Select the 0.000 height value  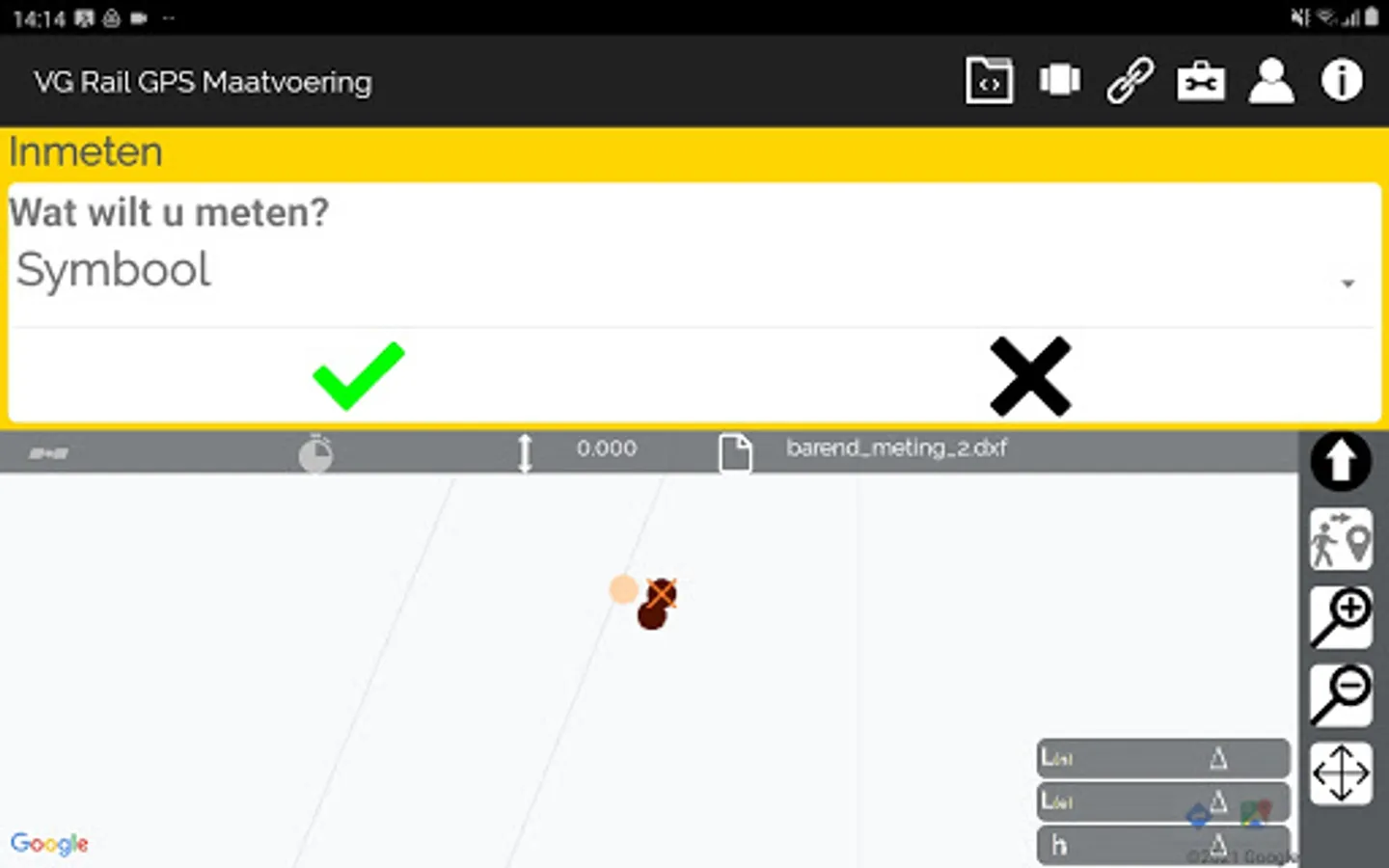[x=607, y=448]
